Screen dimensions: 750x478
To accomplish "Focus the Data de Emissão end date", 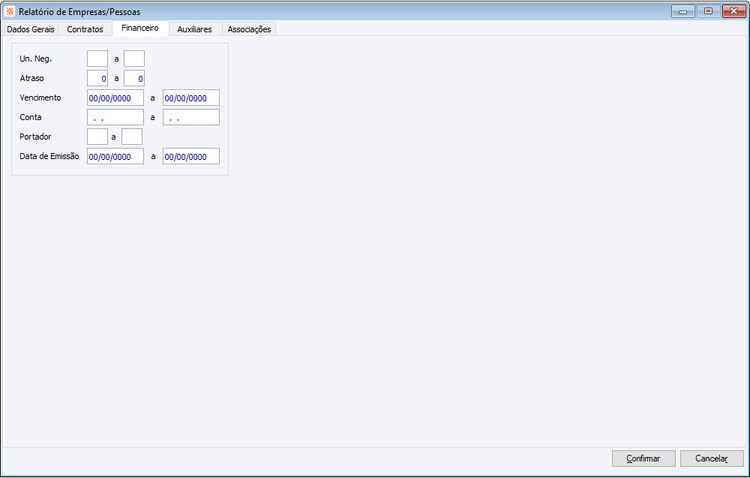I will click(191, 156).
